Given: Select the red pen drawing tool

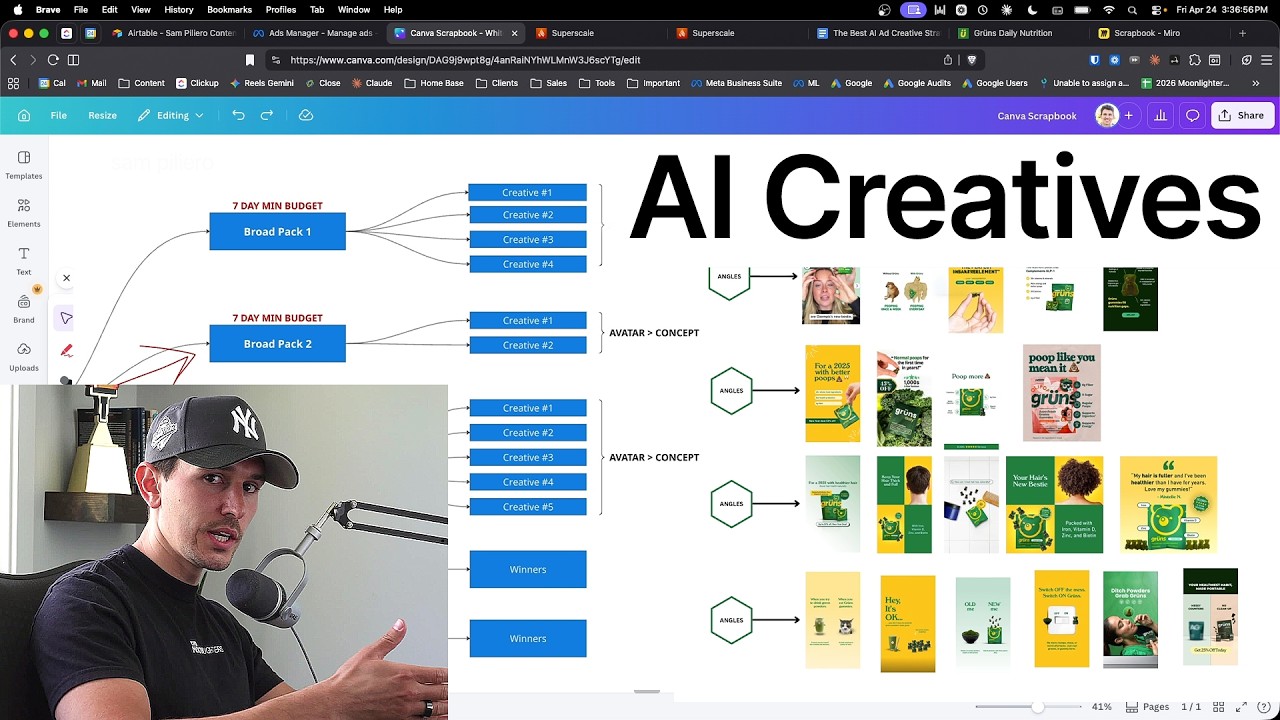Looking at the screenshot, I should [66, 351].
